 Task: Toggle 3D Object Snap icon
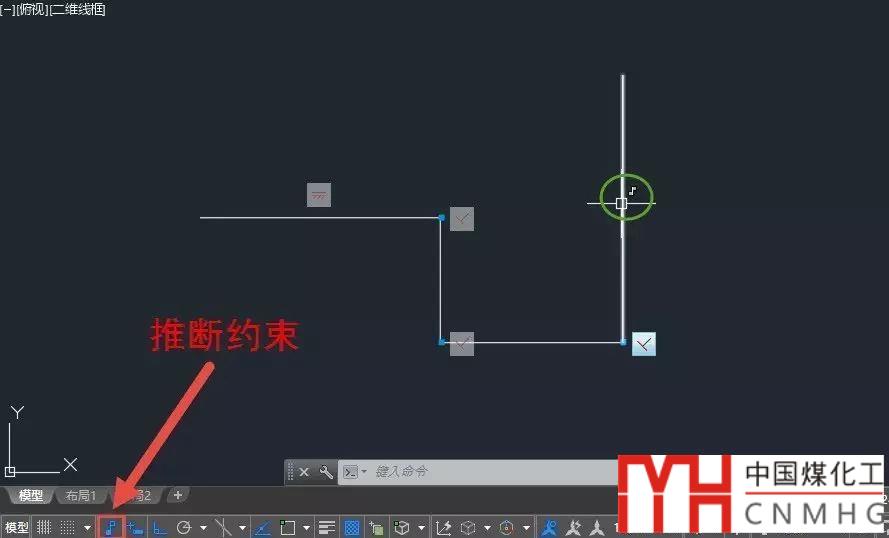pos(402,528)
